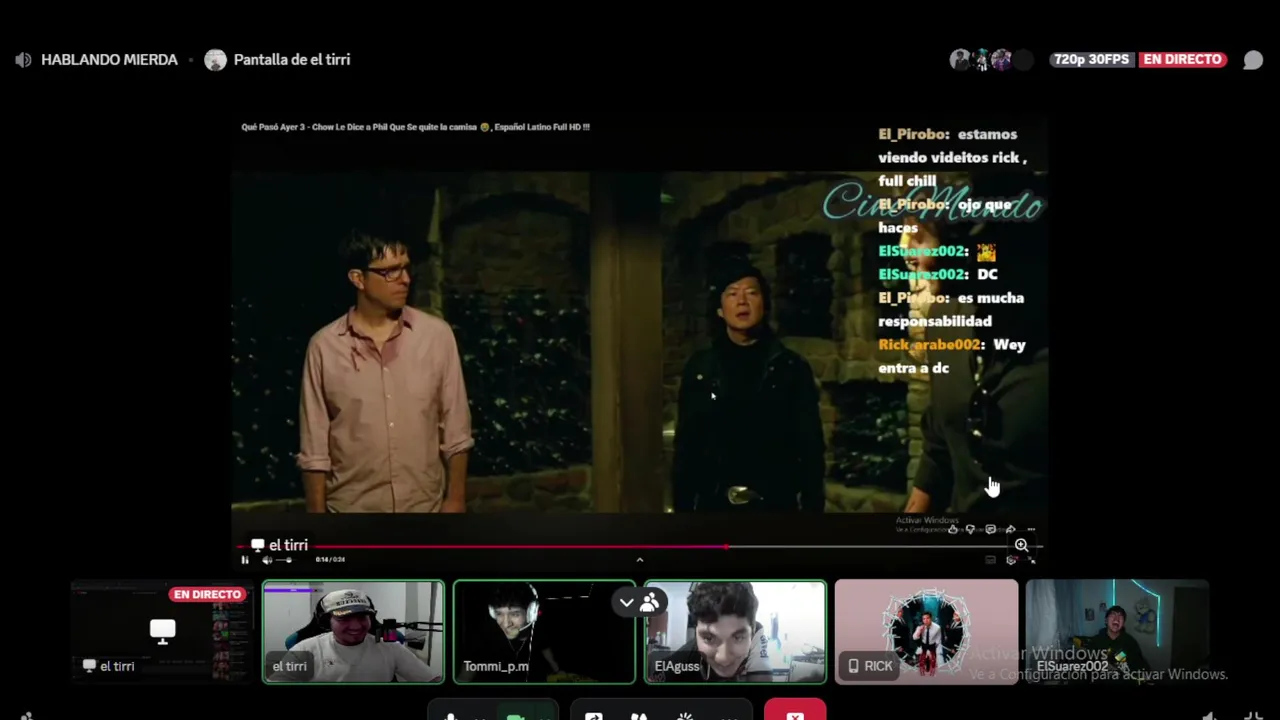The width and height of the screenshot is (1280, 720).
Task: Click the 'ojo que haces' chat message
Action: coord(946,216)
